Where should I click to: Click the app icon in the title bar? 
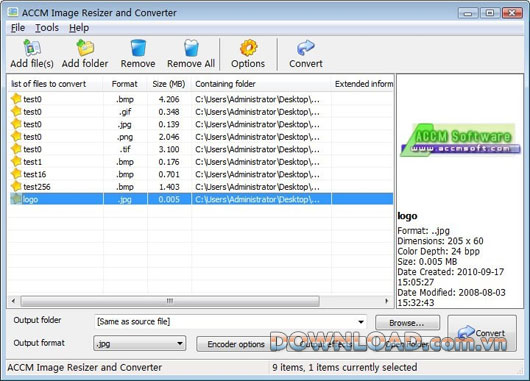pos(13,12)
